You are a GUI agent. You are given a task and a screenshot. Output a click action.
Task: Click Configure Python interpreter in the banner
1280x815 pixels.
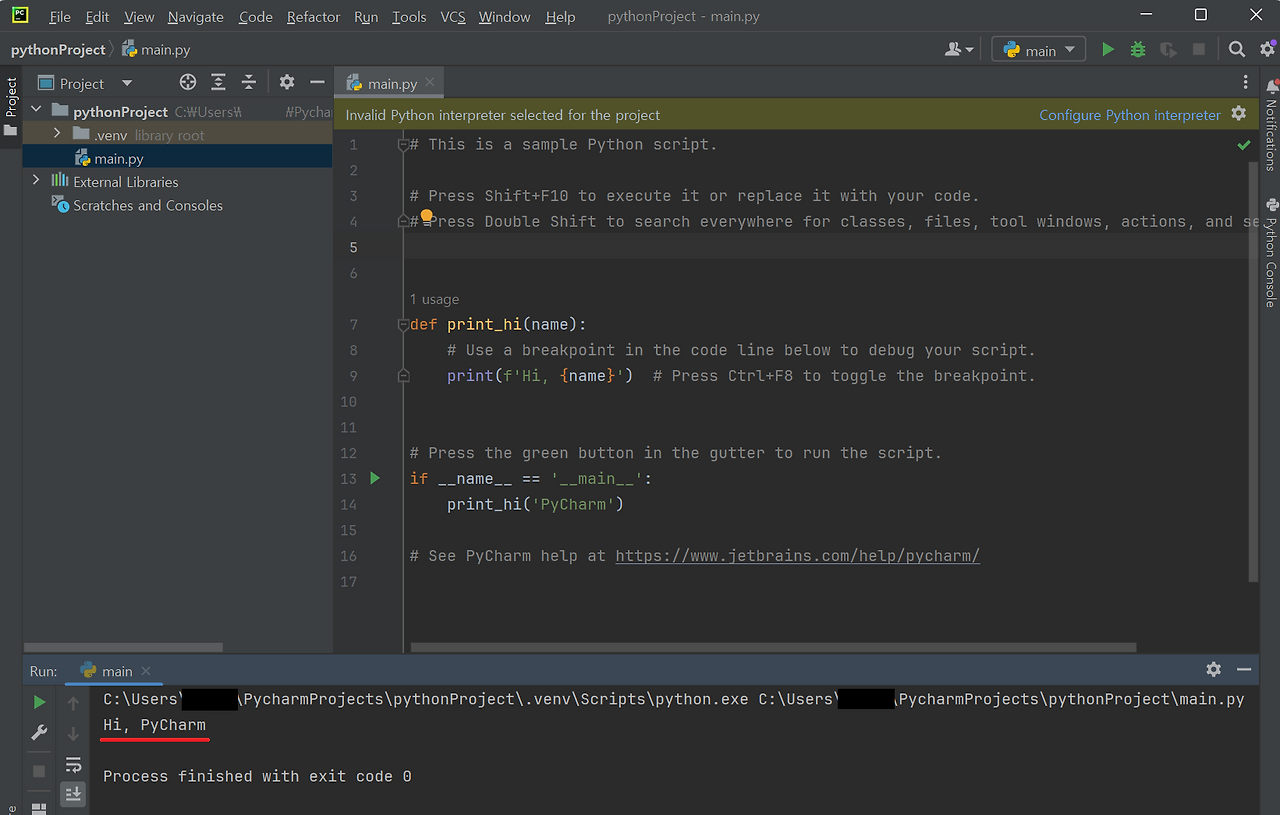coord(1128,115)
